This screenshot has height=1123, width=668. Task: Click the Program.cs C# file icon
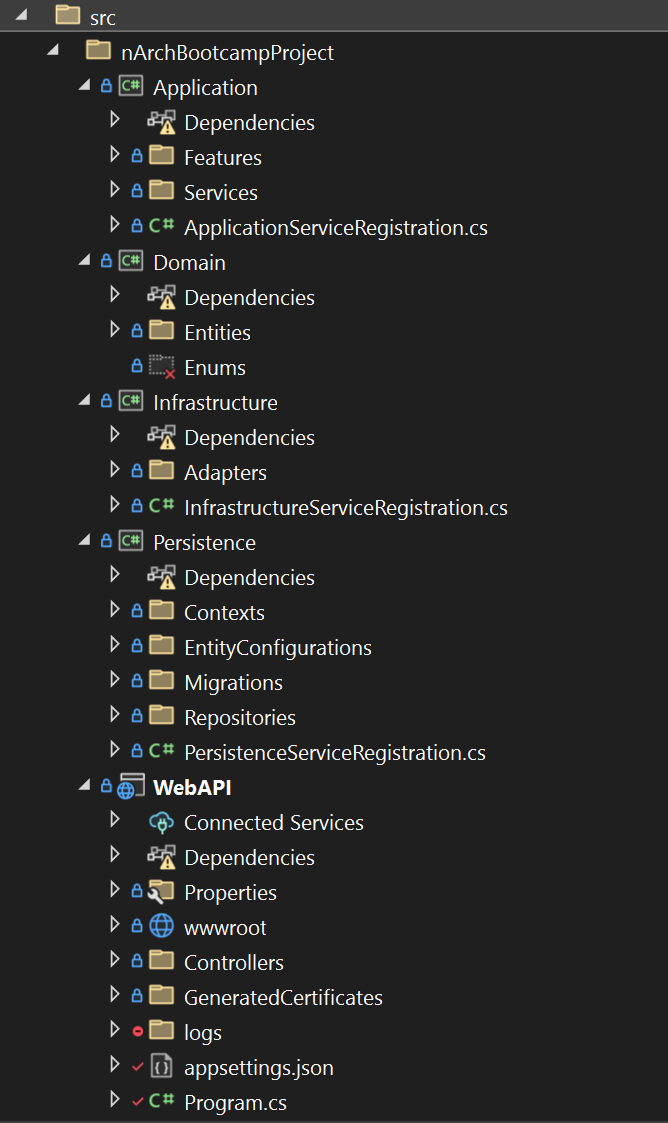pyautogui.click(x=162, y=1101)
